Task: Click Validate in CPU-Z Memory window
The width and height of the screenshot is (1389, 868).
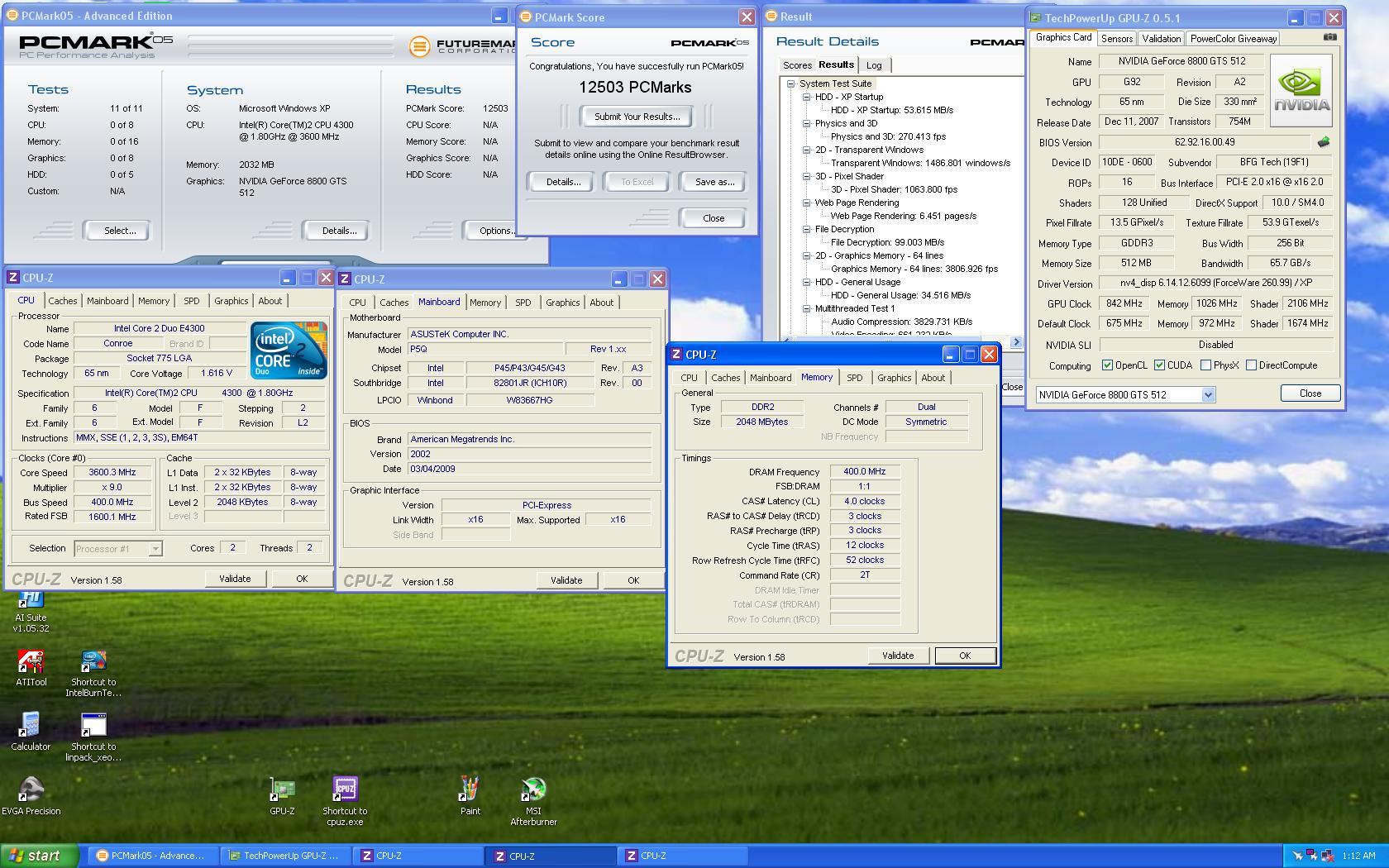Action: click(898, 656)
